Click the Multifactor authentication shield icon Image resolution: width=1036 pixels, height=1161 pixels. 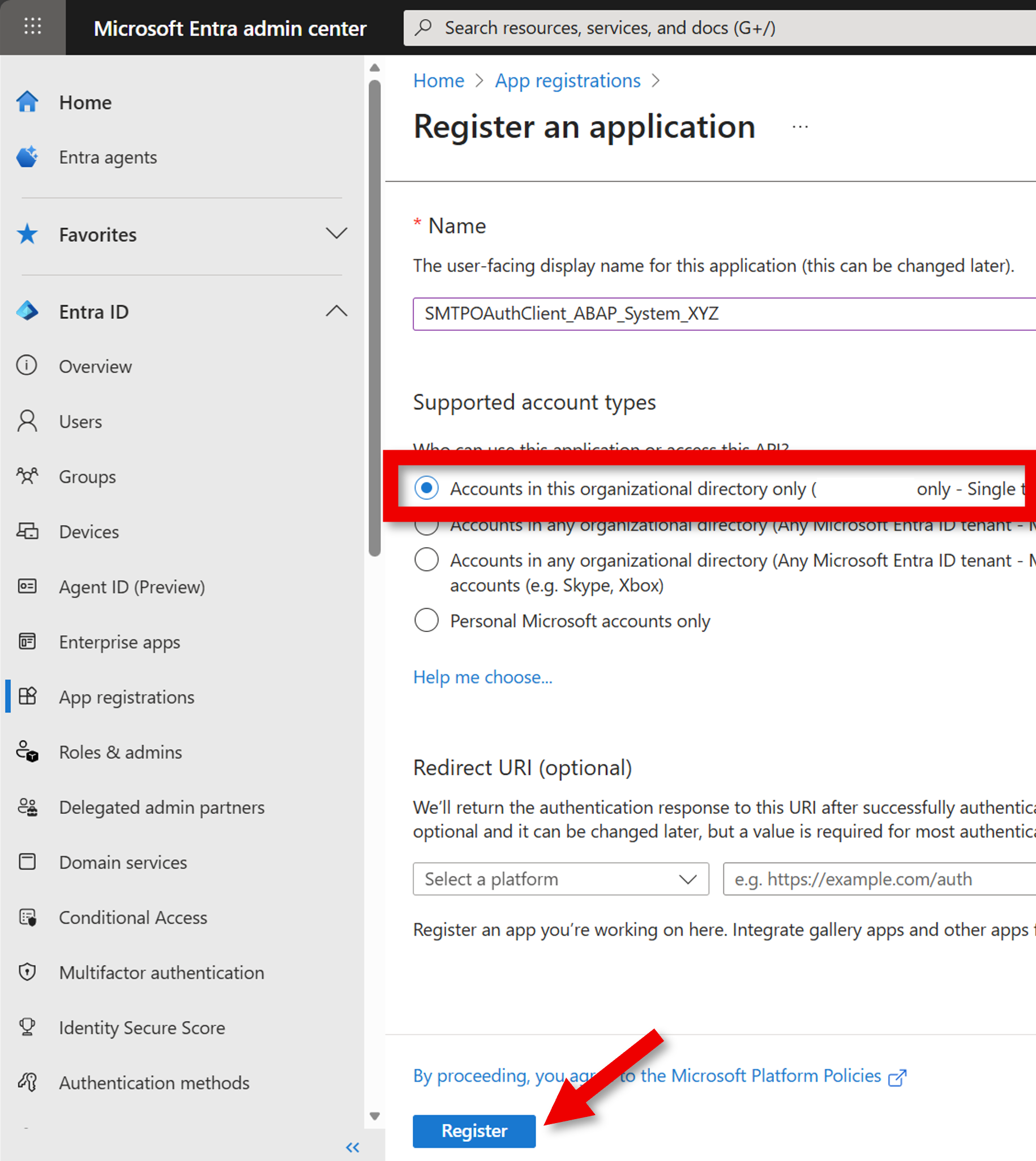tap(27, 971)
